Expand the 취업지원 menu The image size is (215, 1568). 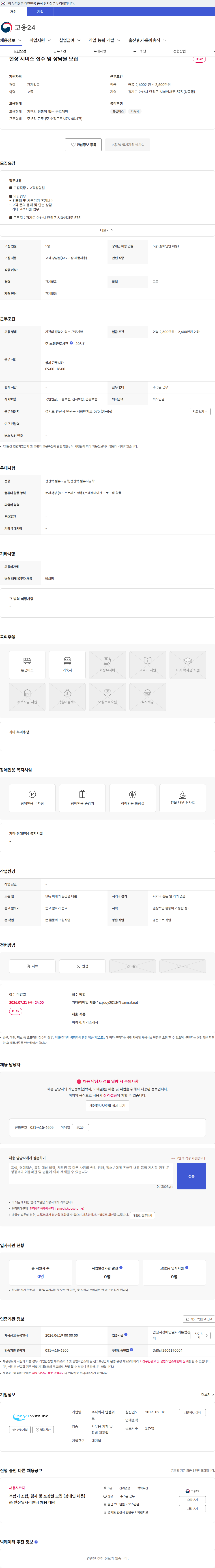40,41
